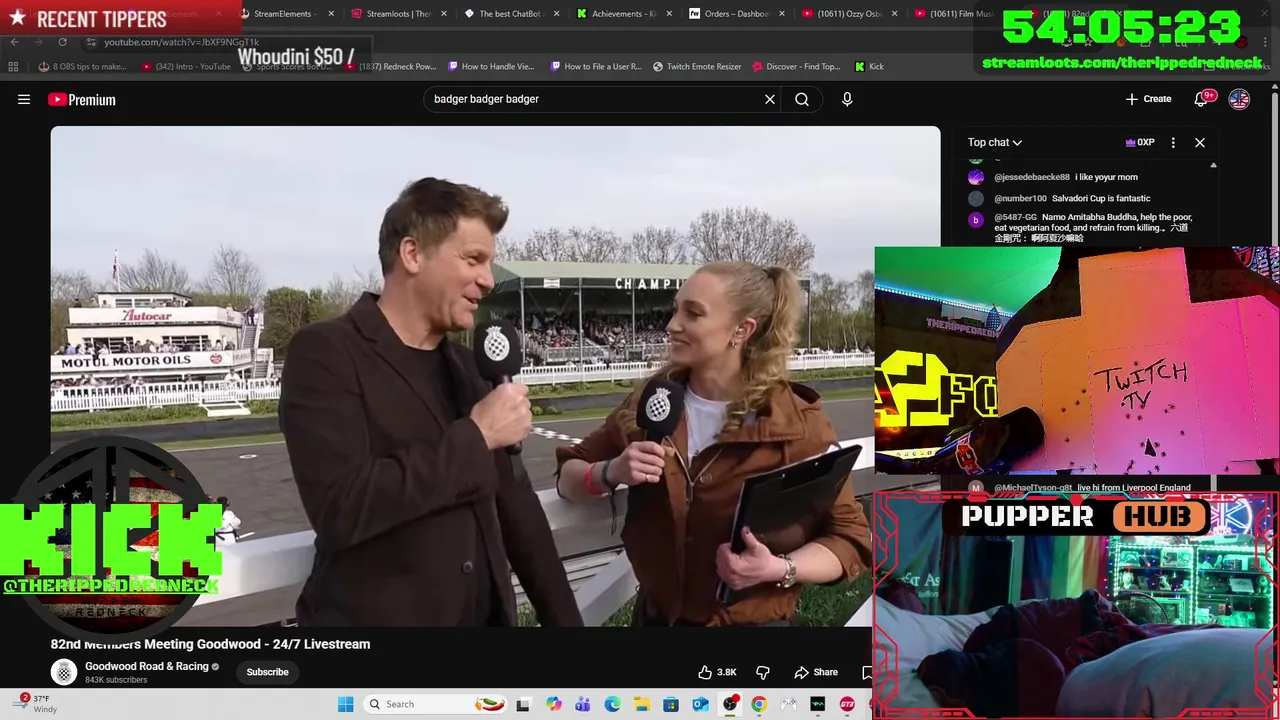
Task: Open the 'How to Handle Vie...' bookmark
Action: (491, 66)
